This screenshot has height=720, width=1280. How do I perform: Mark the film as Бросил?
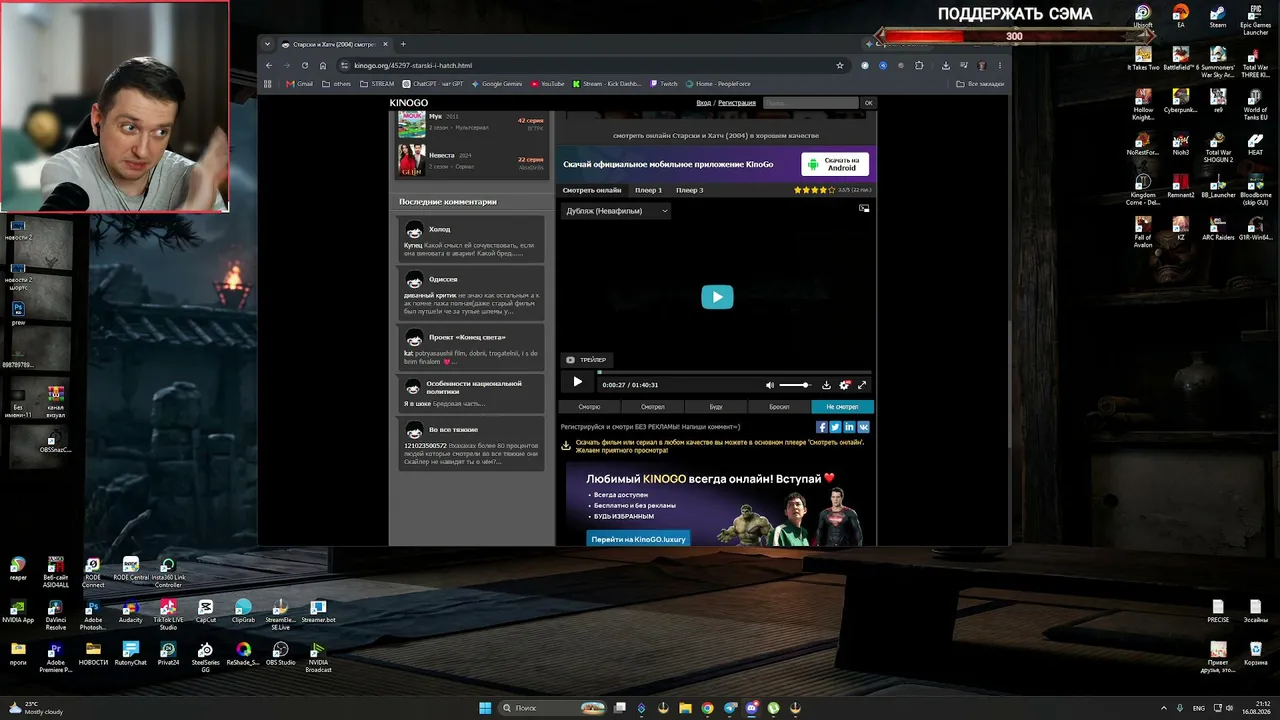(779, 407)
